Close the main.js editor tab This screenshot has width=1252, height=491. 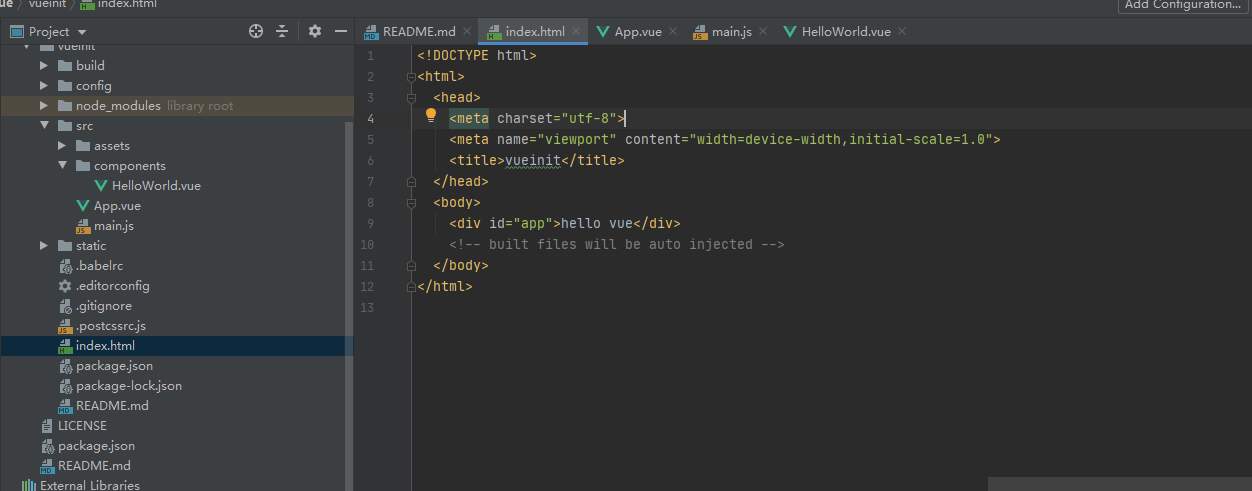[763, 32]
